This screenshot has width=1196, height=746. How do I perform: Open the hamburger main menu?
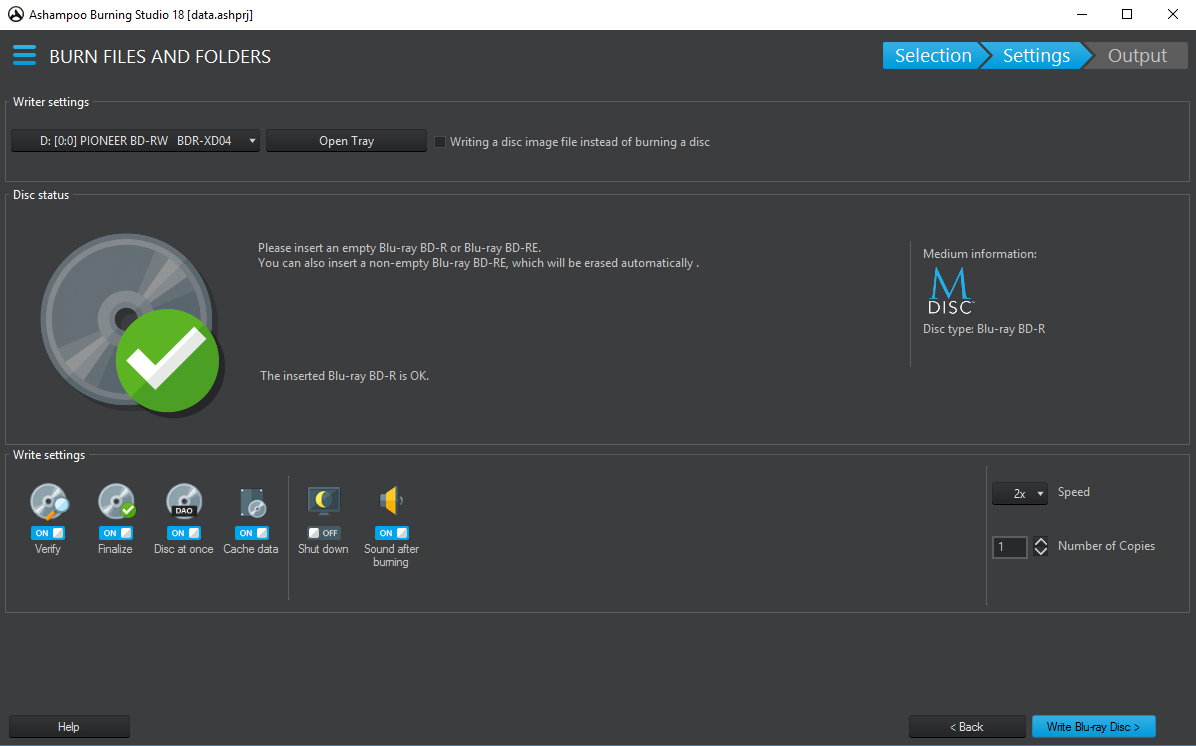click(24, 56)
